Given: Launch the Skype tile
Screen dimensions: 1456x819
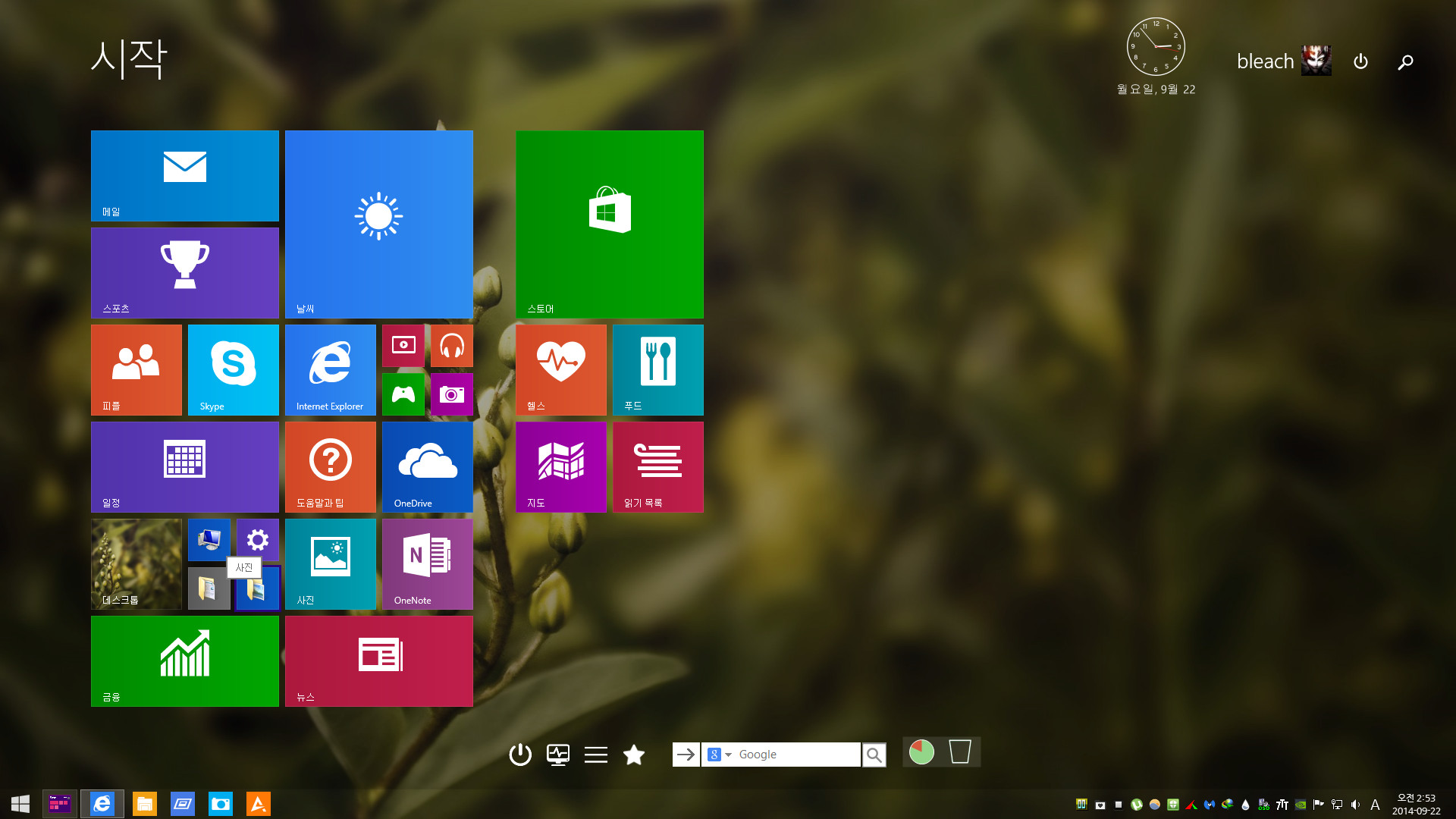Looking at the screenshot, I should 234,370.
